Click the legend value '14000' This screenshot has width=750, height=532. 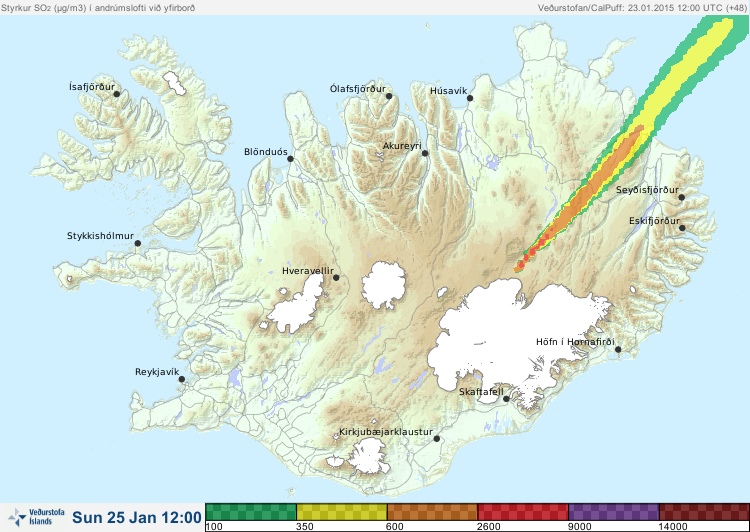pos(673,527)
